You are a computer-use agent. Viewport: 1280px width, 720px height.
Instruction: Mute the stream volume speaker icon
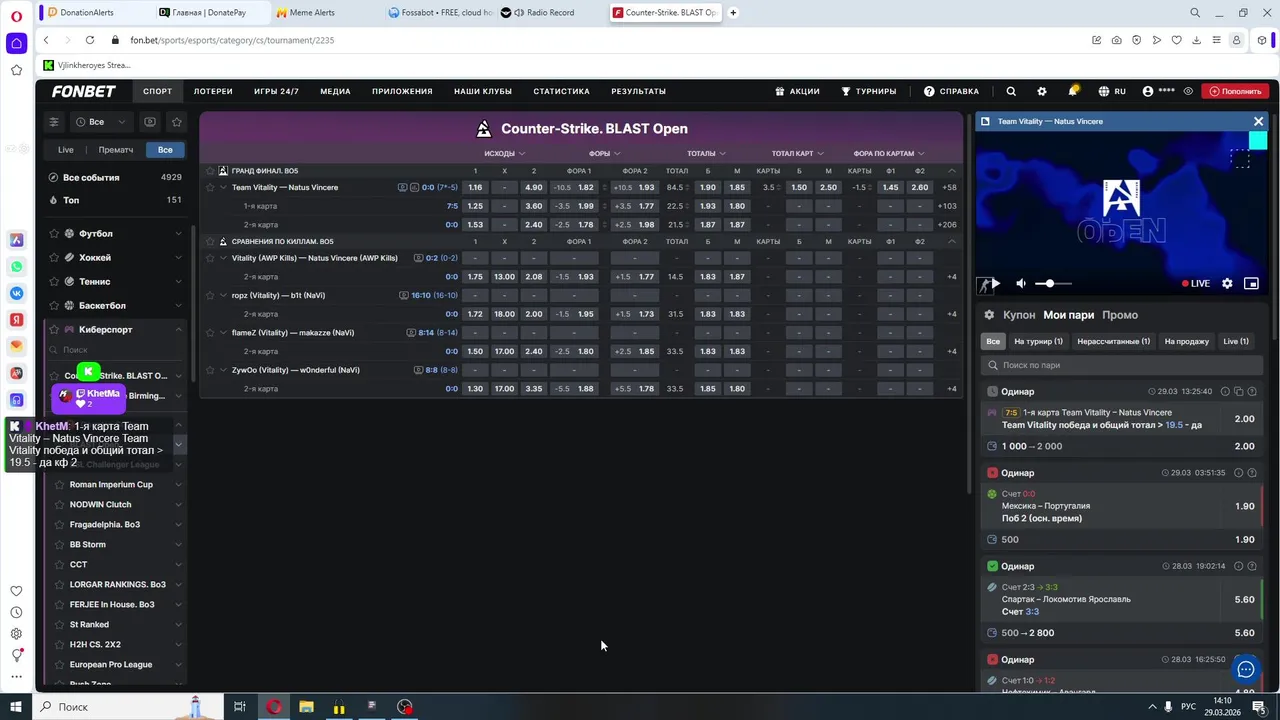pyautogui.click(x=1021, y=283)
